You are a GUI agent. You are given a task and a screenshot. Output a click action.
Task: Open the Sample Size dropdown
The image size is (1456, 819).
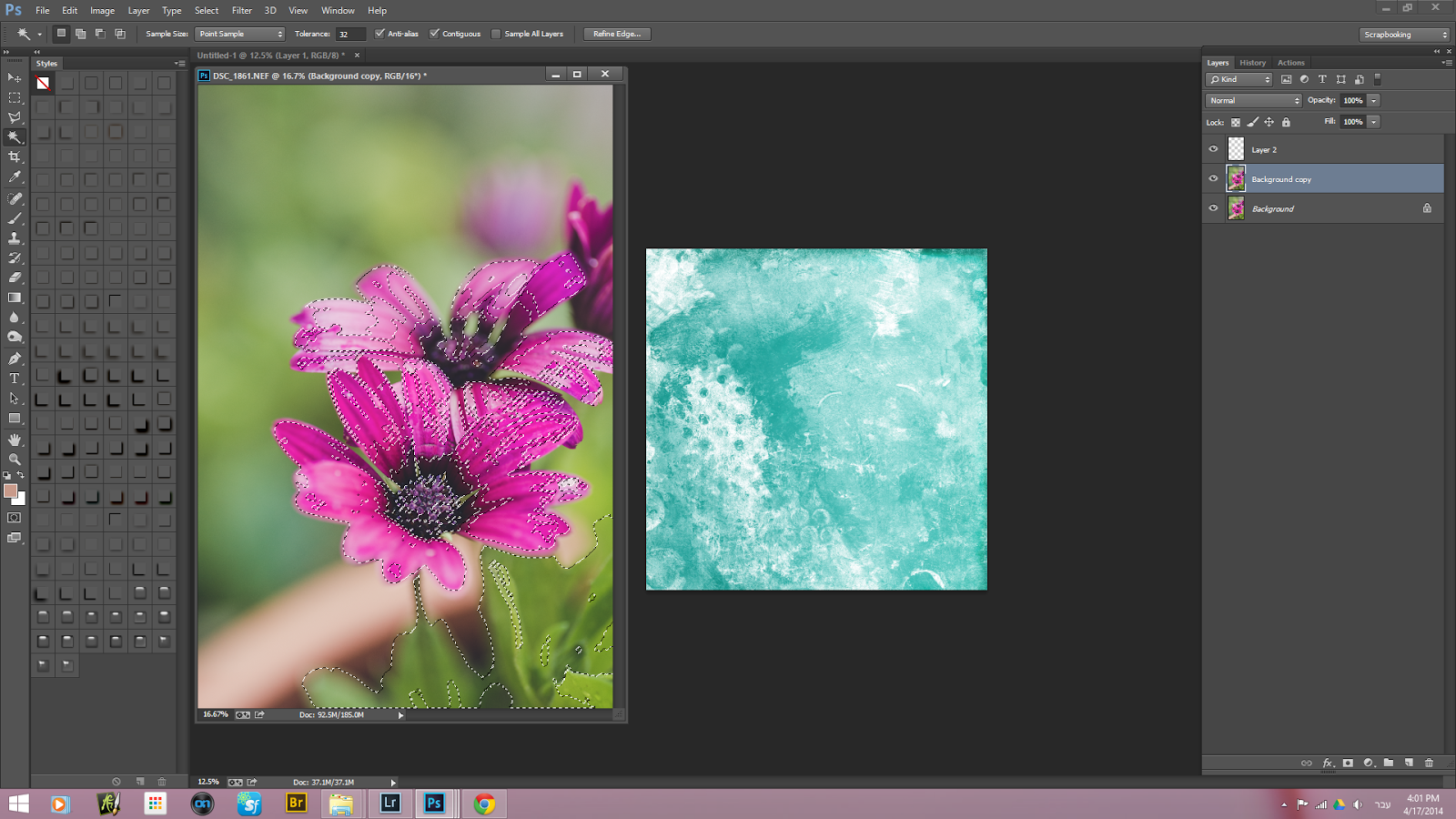(x=240, y=34)
